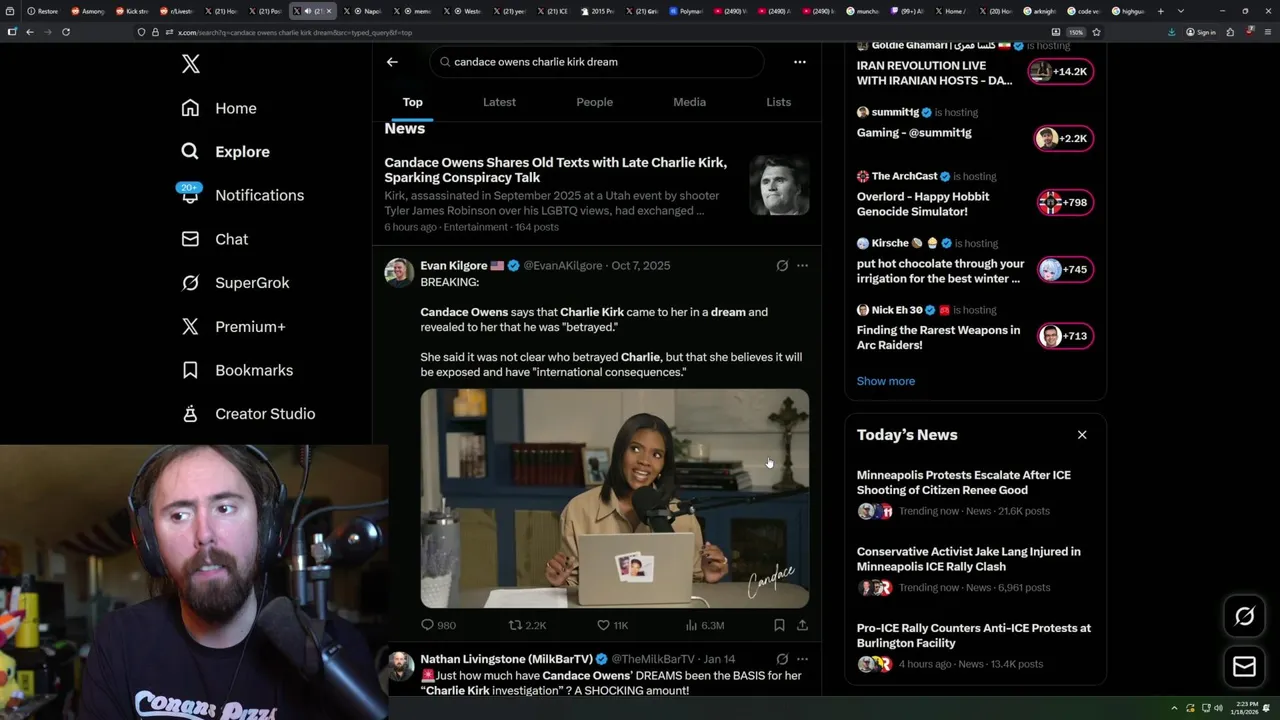Viewport: 1280px width, 720px height.
Task: Open Evan Kilgore's profile avatar
Action: pyautogui.click(x=399, y=272)
